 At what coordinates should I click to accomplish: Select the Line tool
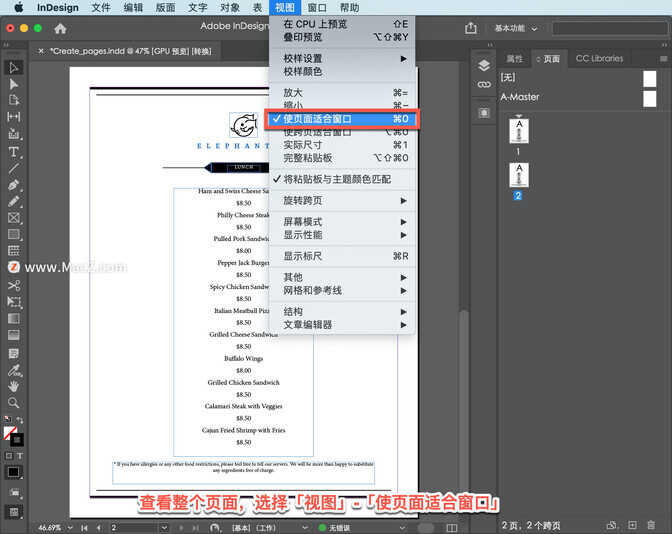point(14,168)
